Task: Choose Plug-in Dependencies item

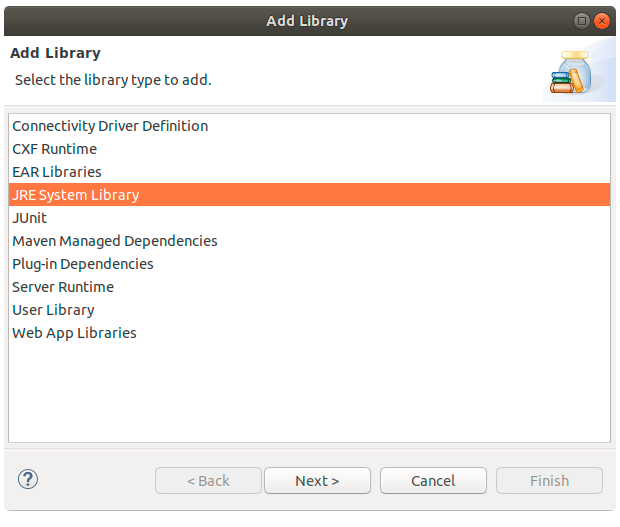Action: [309, 264]
